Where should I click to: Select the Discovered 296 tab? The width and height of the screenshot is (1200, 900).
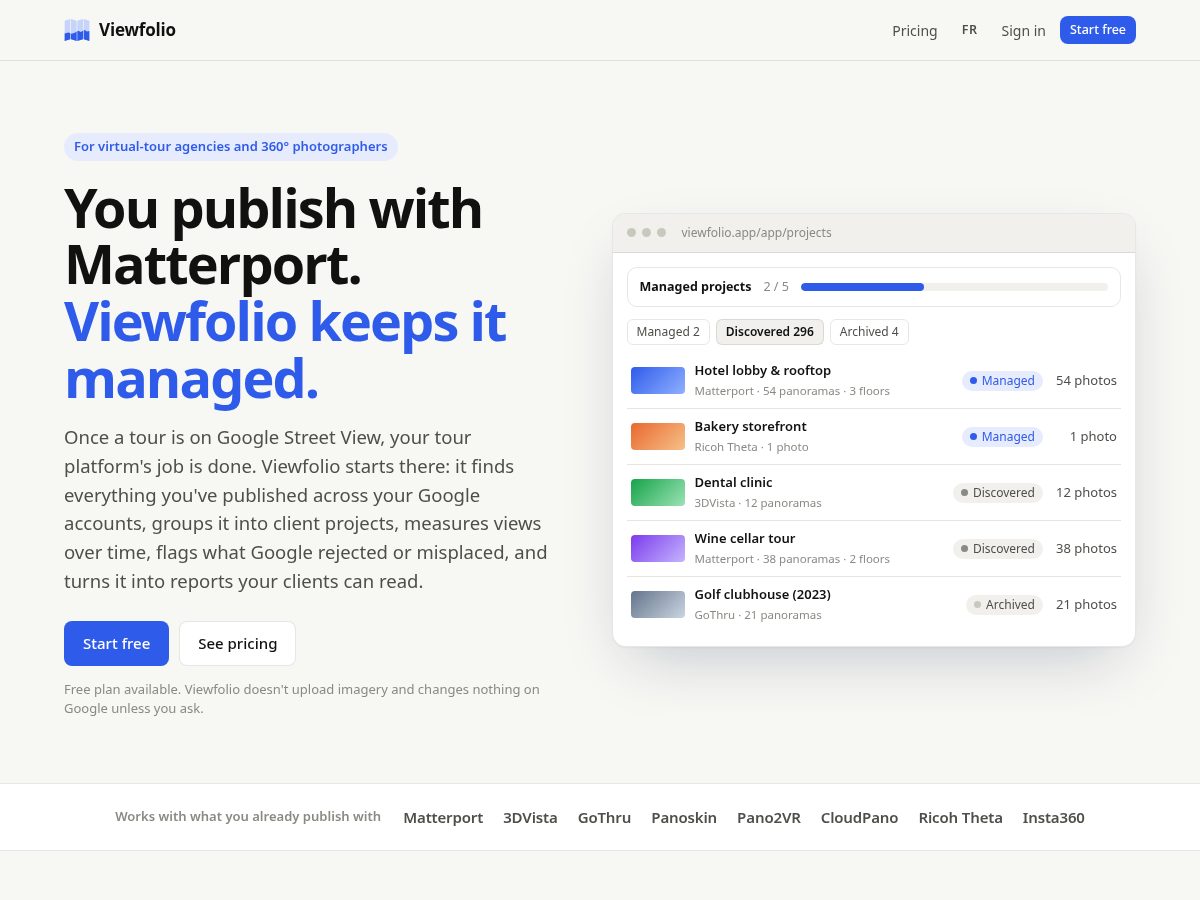click(770, 332)
